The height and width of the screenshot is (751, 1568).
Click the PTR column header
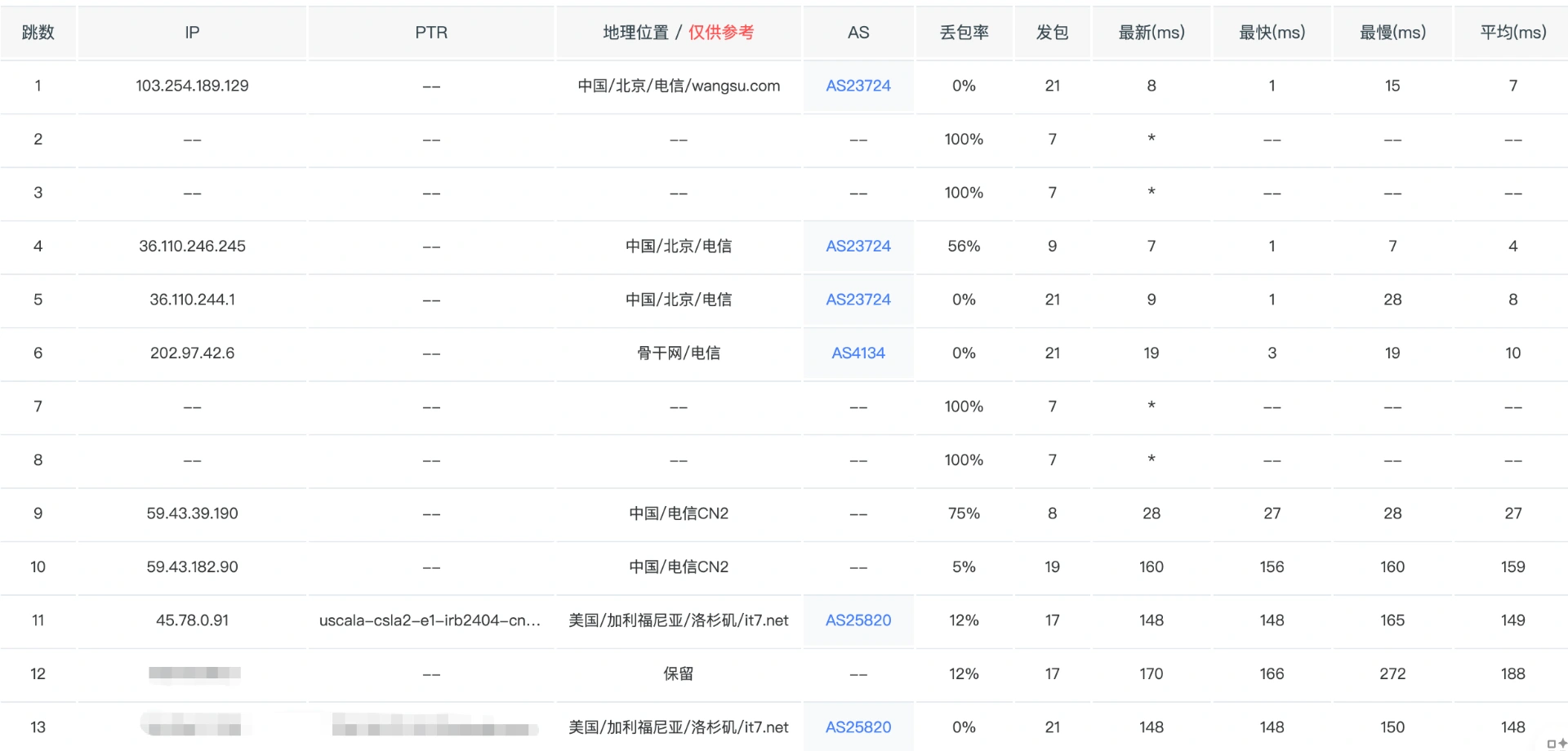431,33
